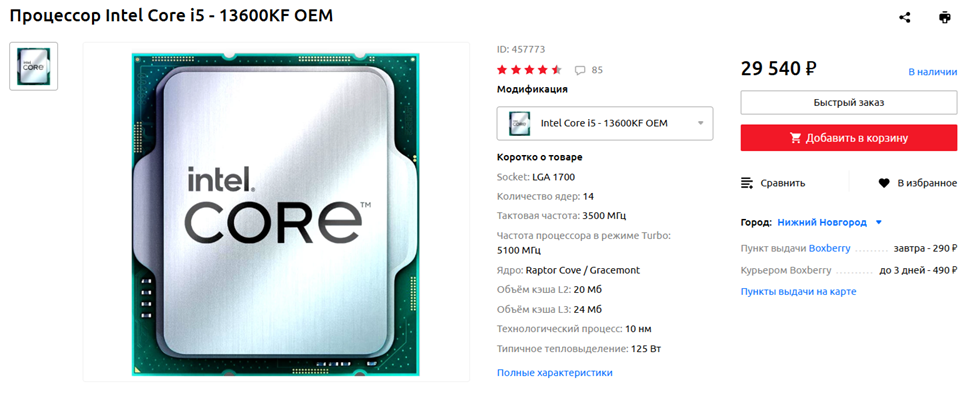Screen dimensions: 974x400
Task: Click the print icon
Action: [944, 17]
